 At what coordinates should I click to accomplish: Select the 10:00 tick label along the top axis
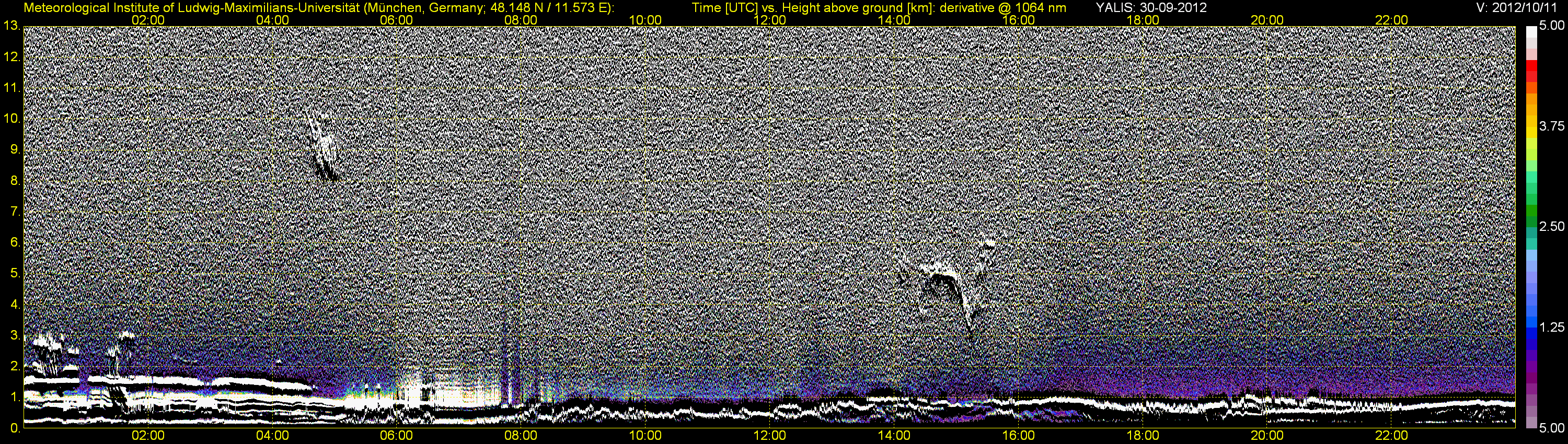click(645, 20)
